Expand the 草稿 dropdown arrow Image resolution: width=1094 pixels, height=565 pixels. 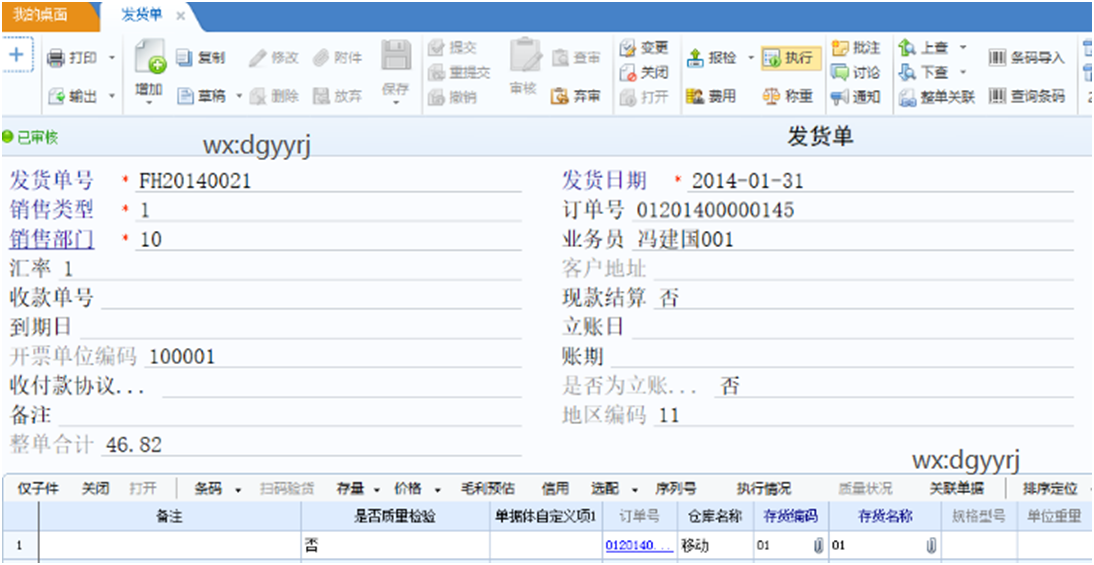pos(238,97)
